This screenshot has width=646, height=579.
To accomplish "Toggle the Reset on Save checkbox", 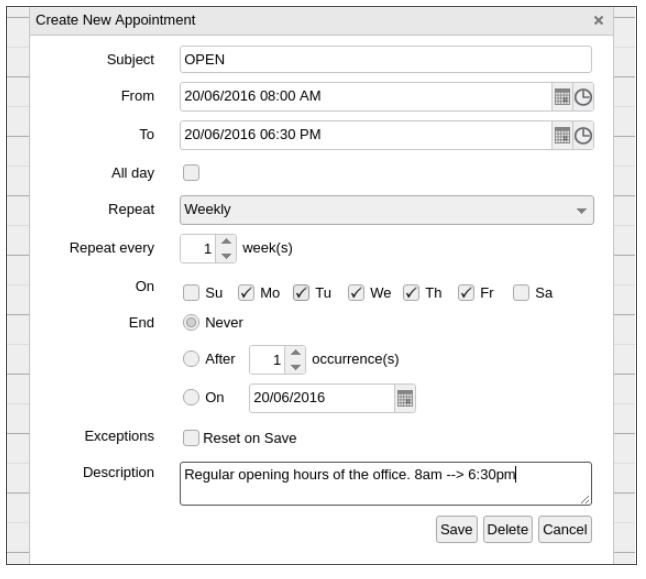I will [x=191, y=437].
